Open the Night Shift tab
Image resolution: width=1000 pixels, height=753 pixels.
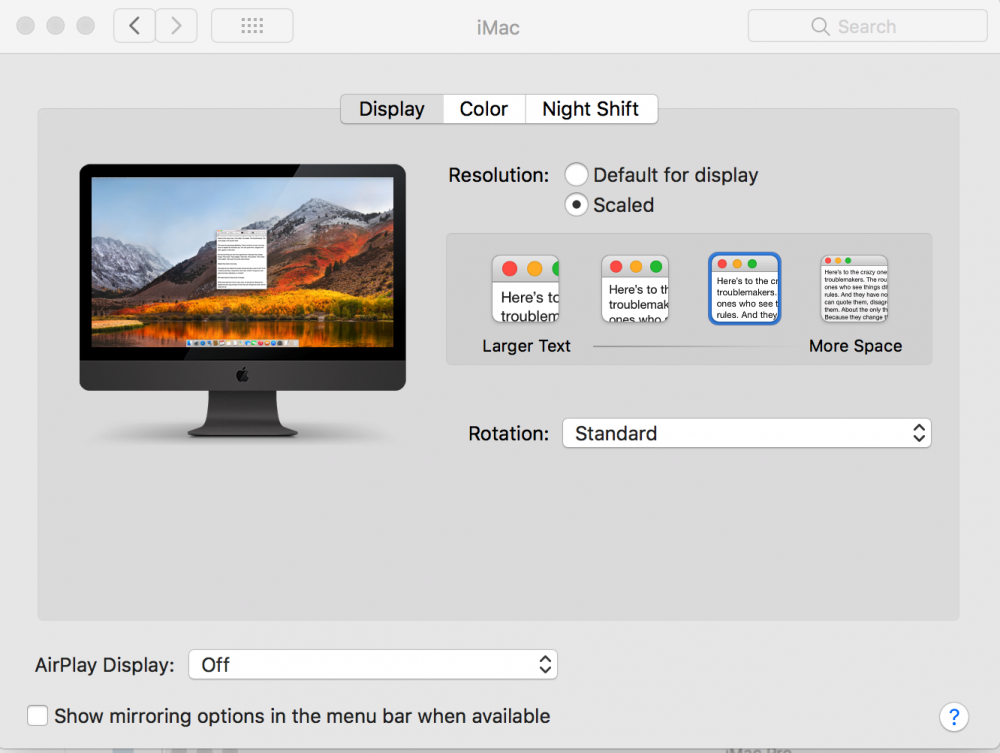[591, 109]
